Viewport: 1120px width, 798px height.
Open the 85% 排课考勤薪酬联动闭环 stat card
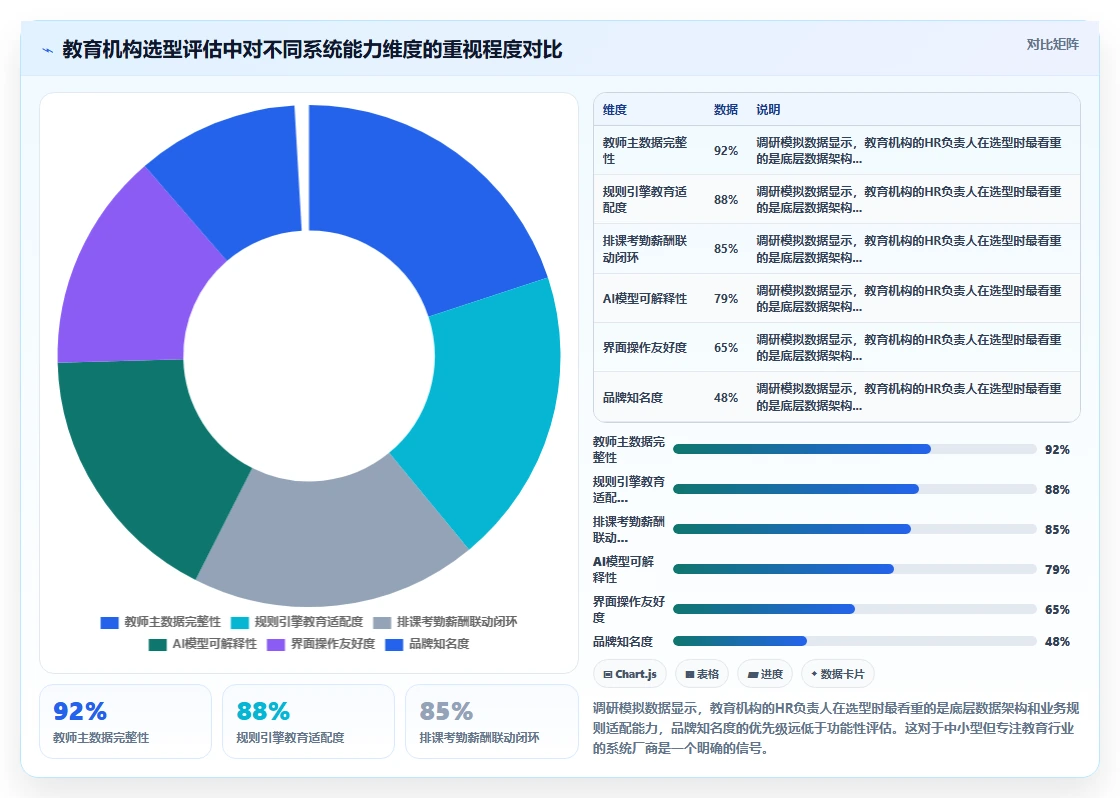click(491, 722)
